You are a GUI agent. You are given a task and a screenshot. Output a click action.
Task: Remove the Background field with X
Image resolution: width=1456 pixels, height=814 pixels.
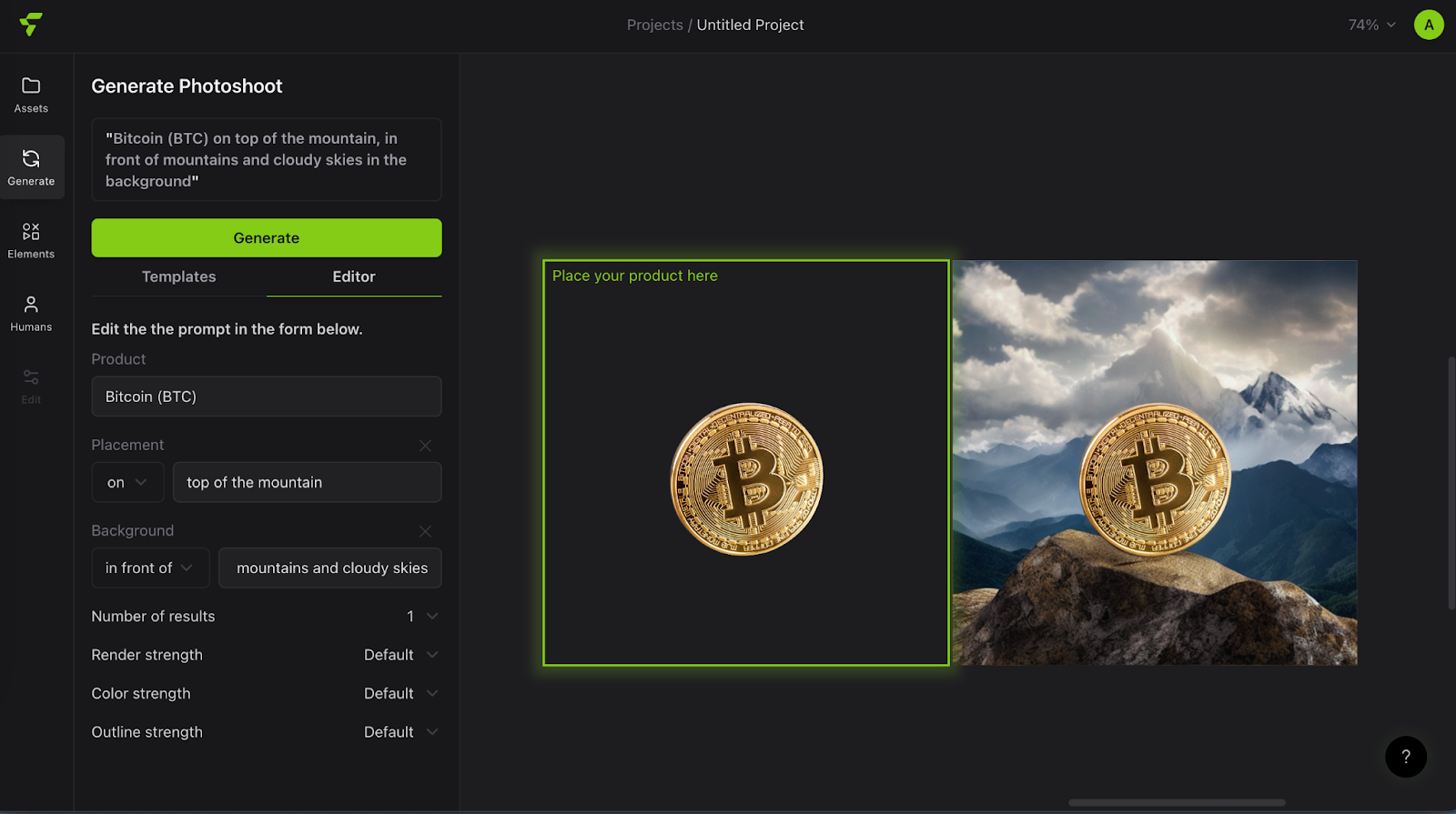pyautogui.click(x=425, y=531)
